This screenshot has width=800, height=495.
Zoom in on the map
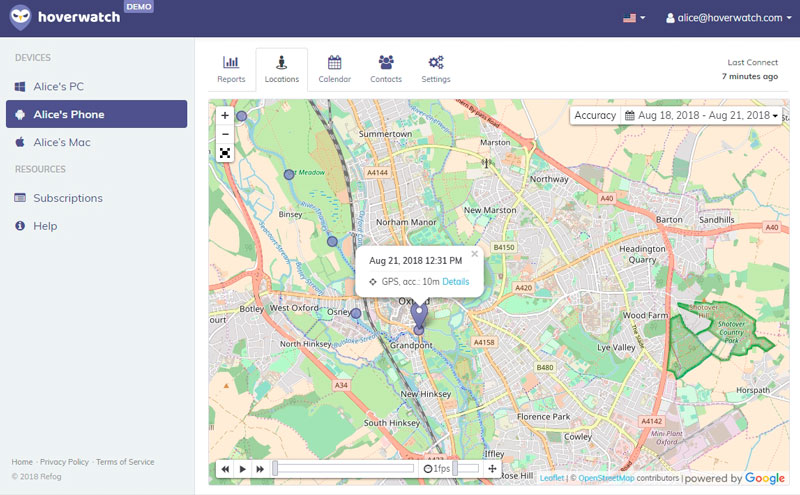(x=225, y=115)
